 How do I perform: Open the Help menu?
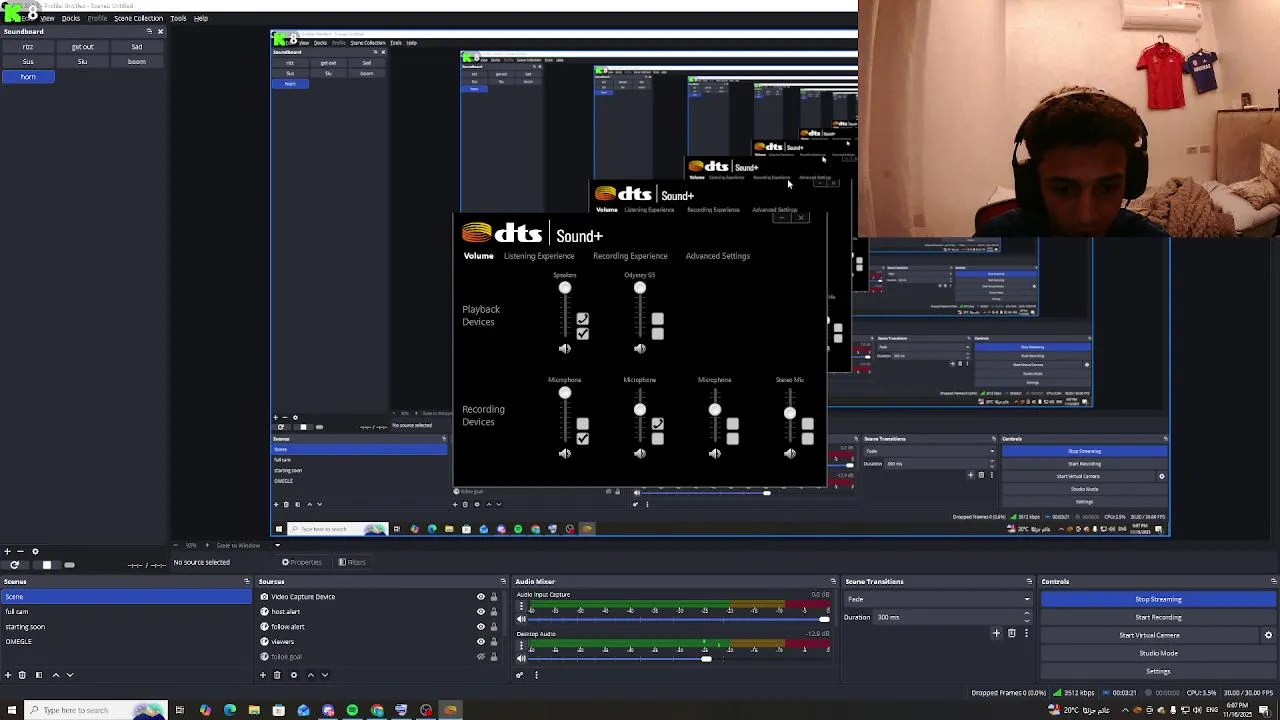pos(201,18)
